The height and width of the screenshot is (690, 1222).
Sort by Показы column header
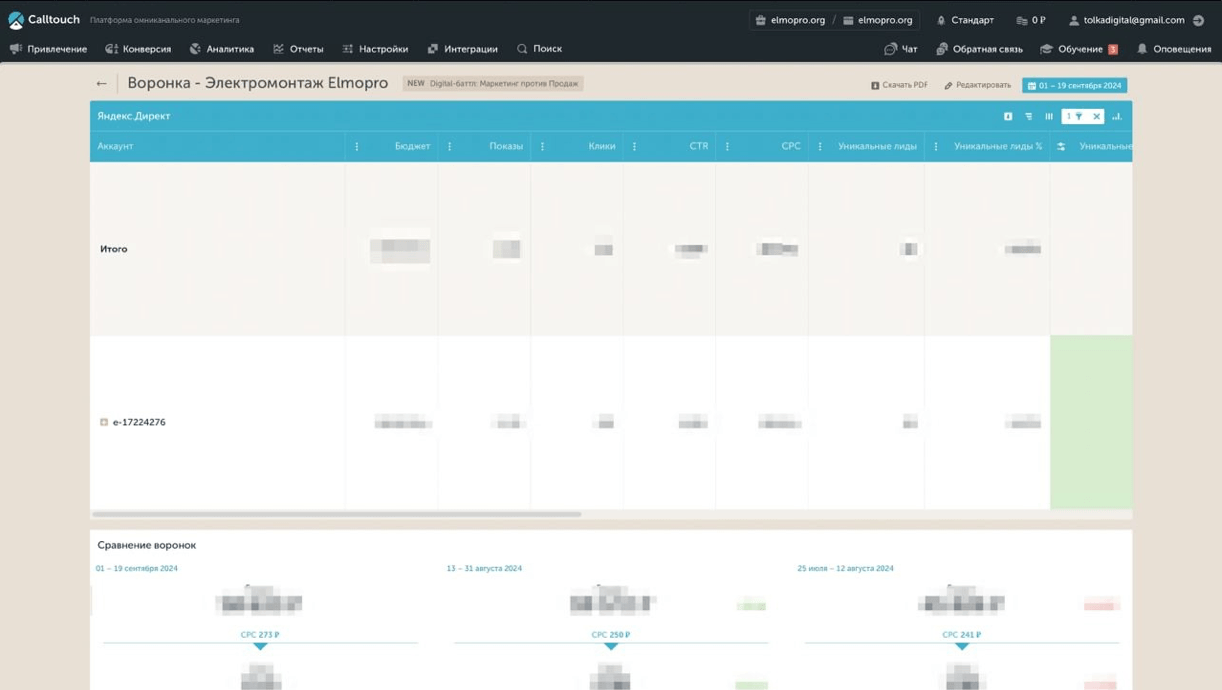506,147
